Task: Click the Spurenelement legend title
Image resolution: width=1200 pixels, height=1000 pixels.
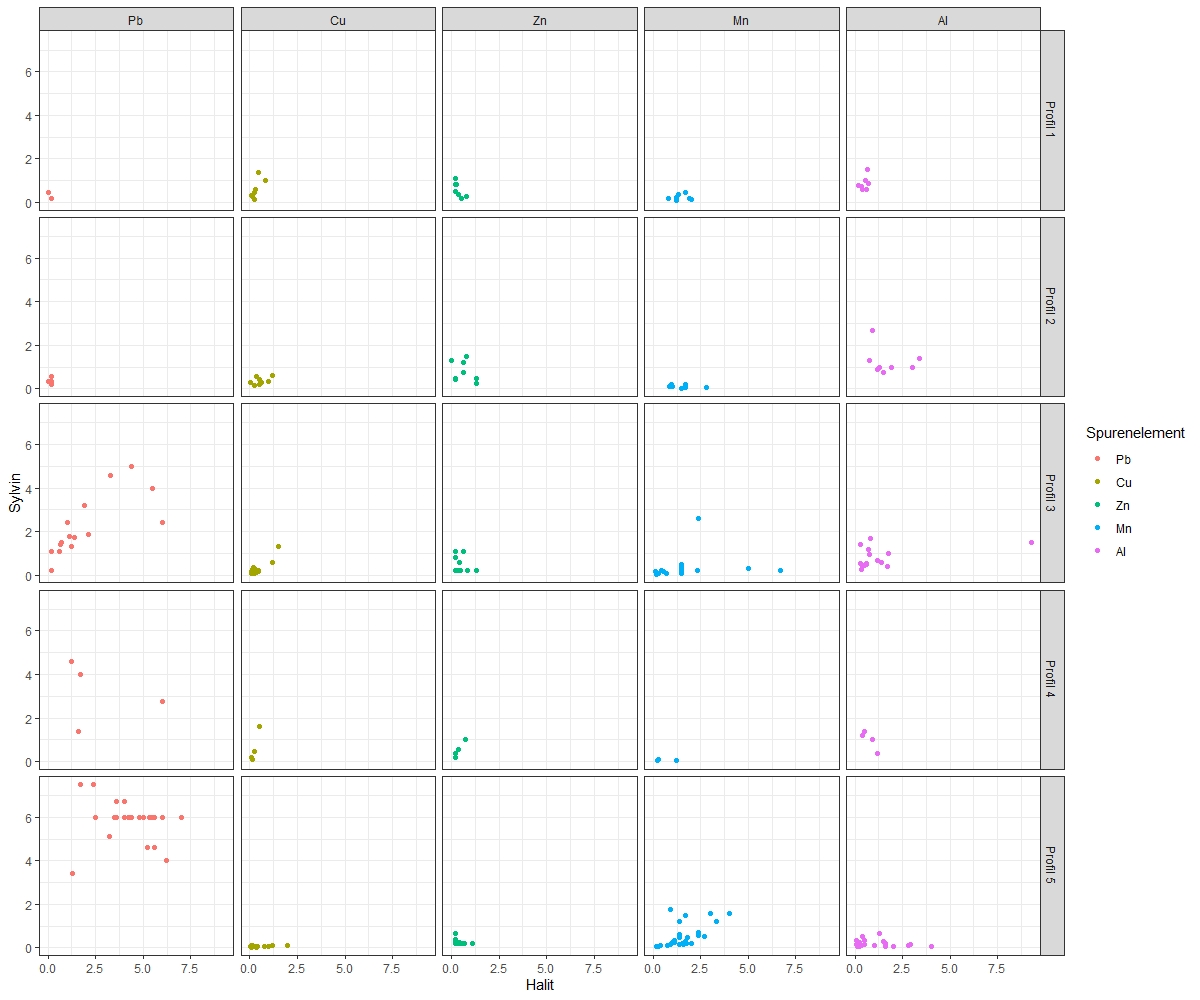Action: click(x=1135, y=433)
